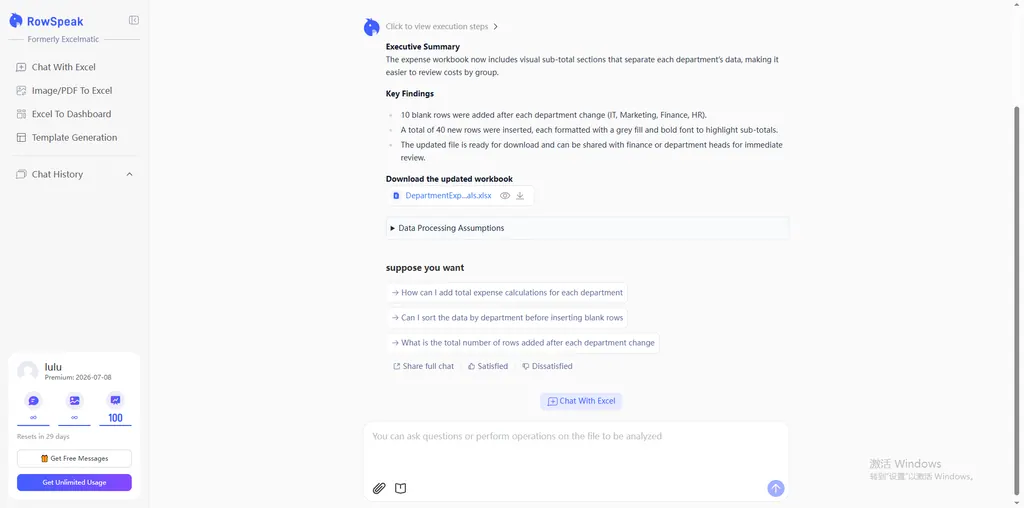Screen dimensions: 1024x508
Task: Collapse the Chat History section
Action: click(x=129, y=175)
